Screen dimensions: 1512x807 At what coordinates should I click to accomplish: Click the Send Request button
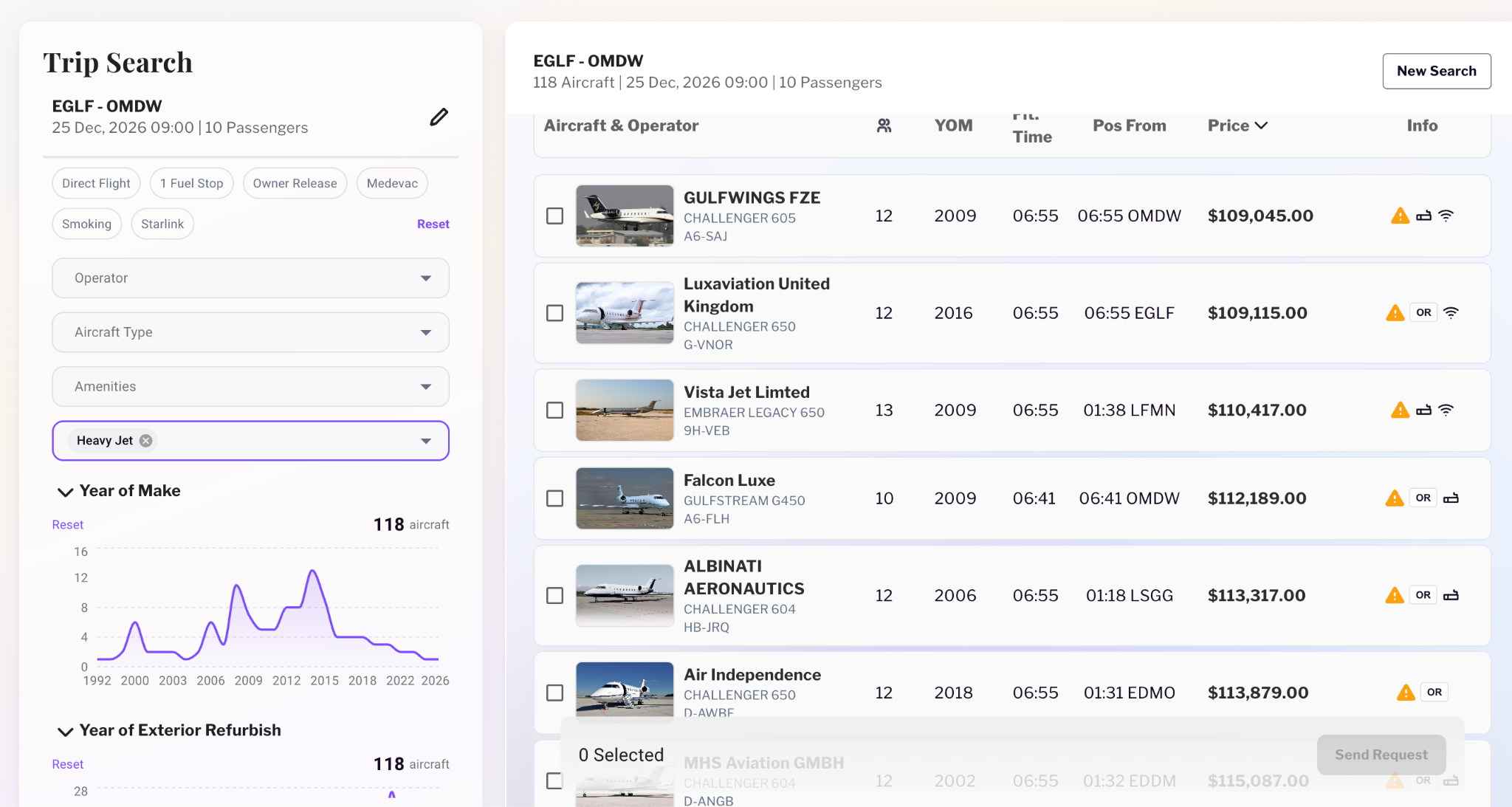1381,755
